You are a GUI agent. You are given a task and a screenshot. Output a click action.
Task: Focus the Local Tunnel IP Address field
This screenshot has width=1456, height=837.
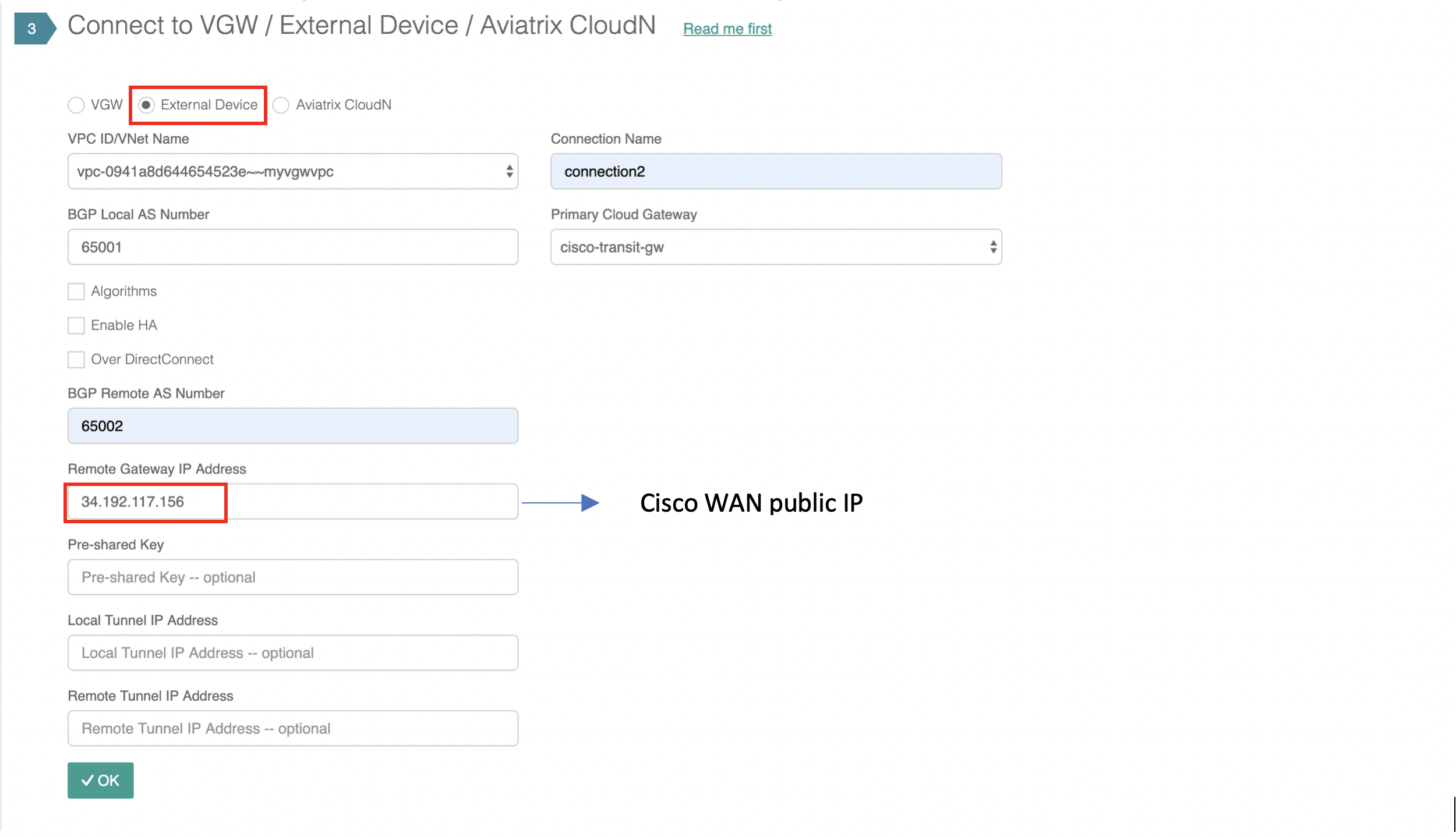pyautogui.click(x=293, y=653)
